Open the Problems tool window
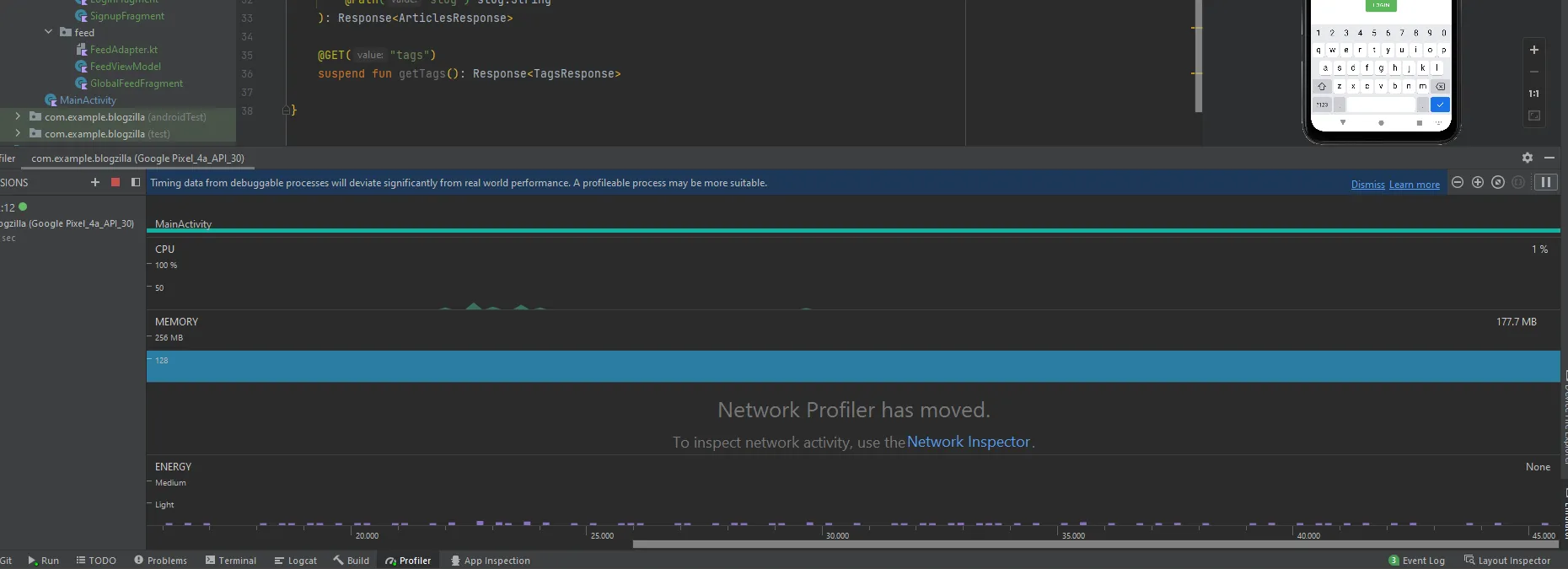 [x=160, y=561]
